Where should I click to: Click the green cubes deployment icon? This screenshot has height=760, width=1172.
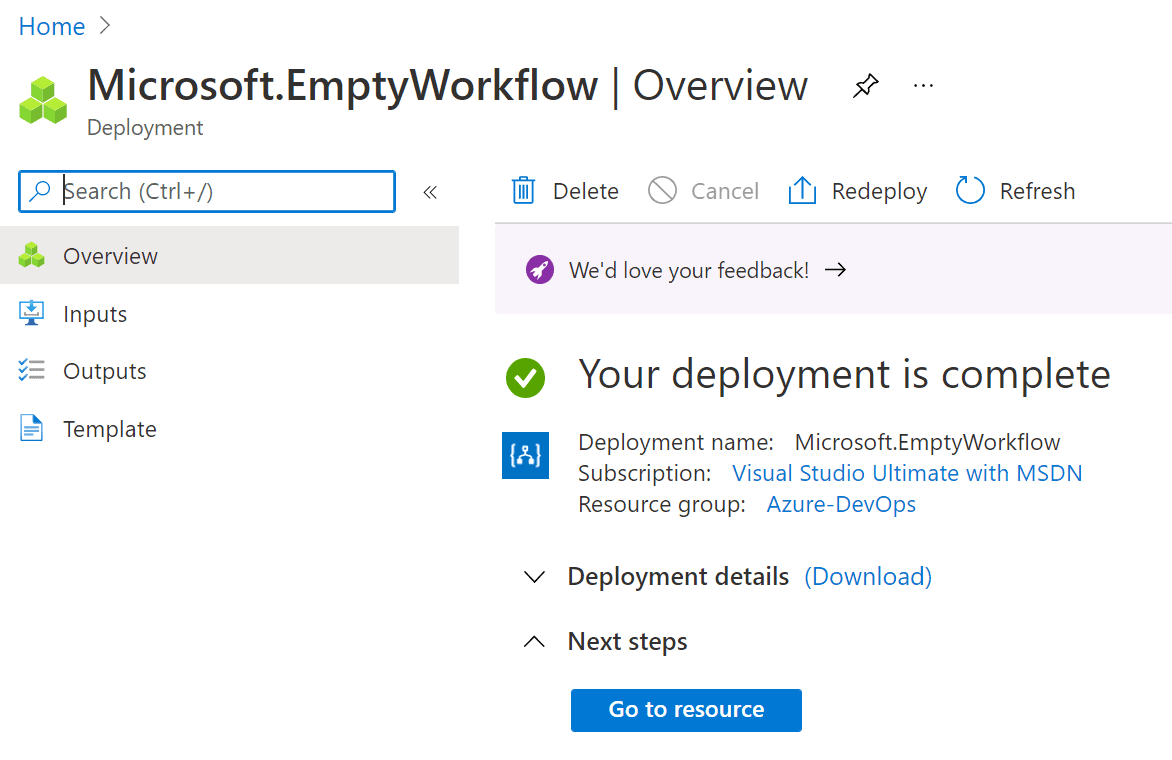click(x=43, y=100)
